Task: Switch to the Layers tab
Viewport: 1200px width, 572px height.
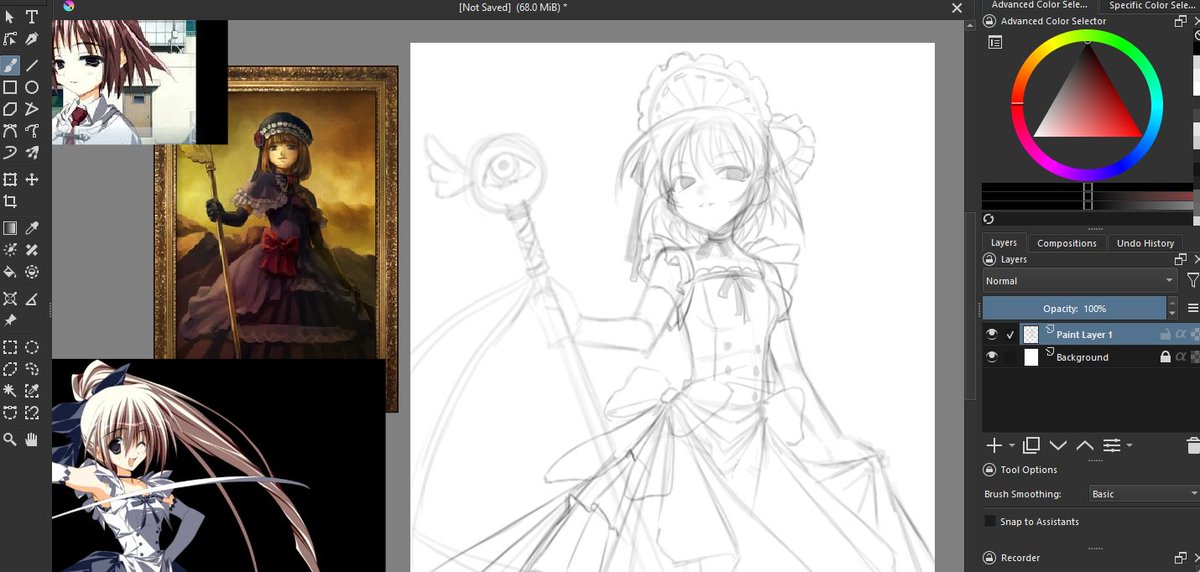Action: click(1003, 243)
